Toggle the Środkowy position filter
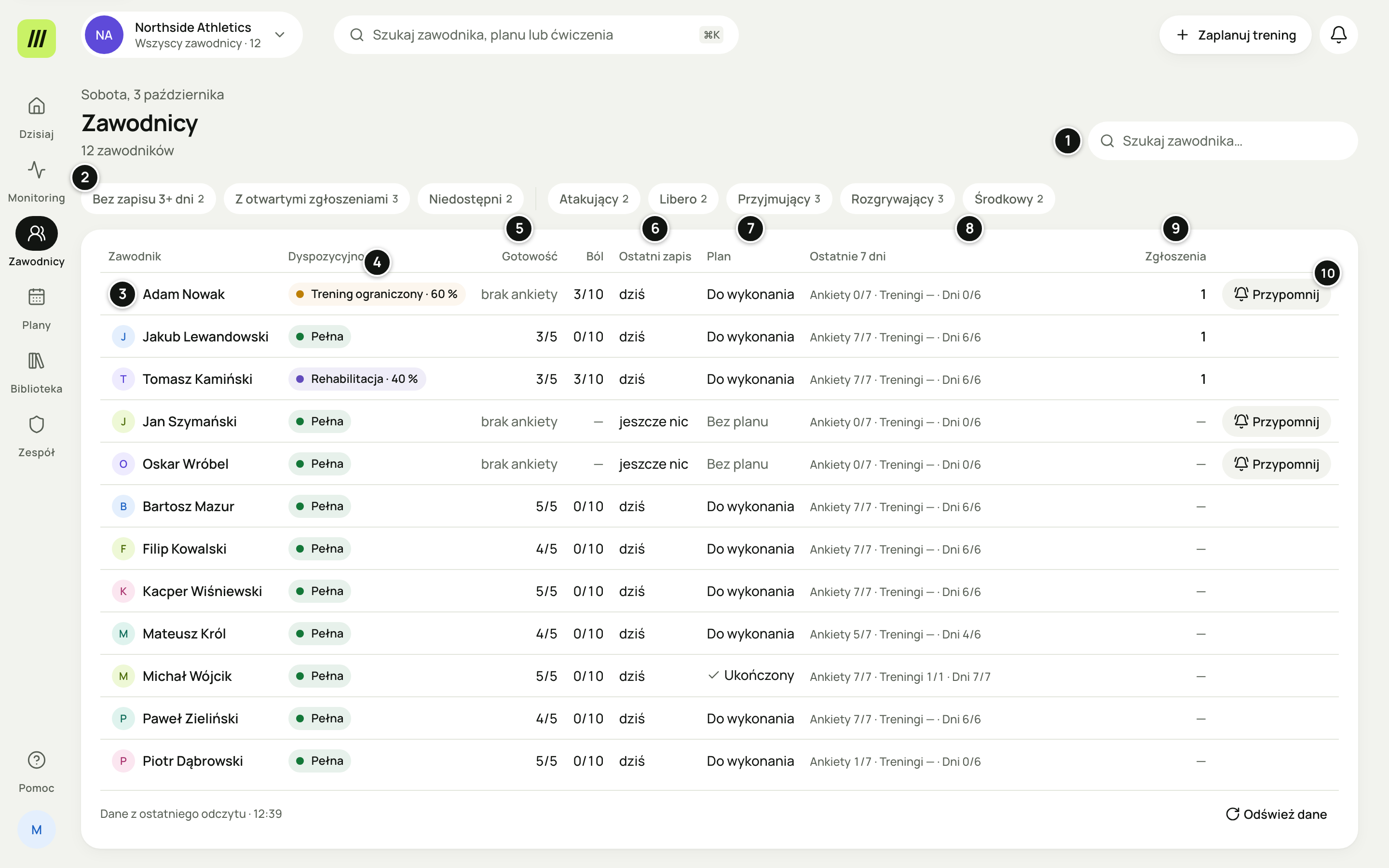 tap(1008, 199)
